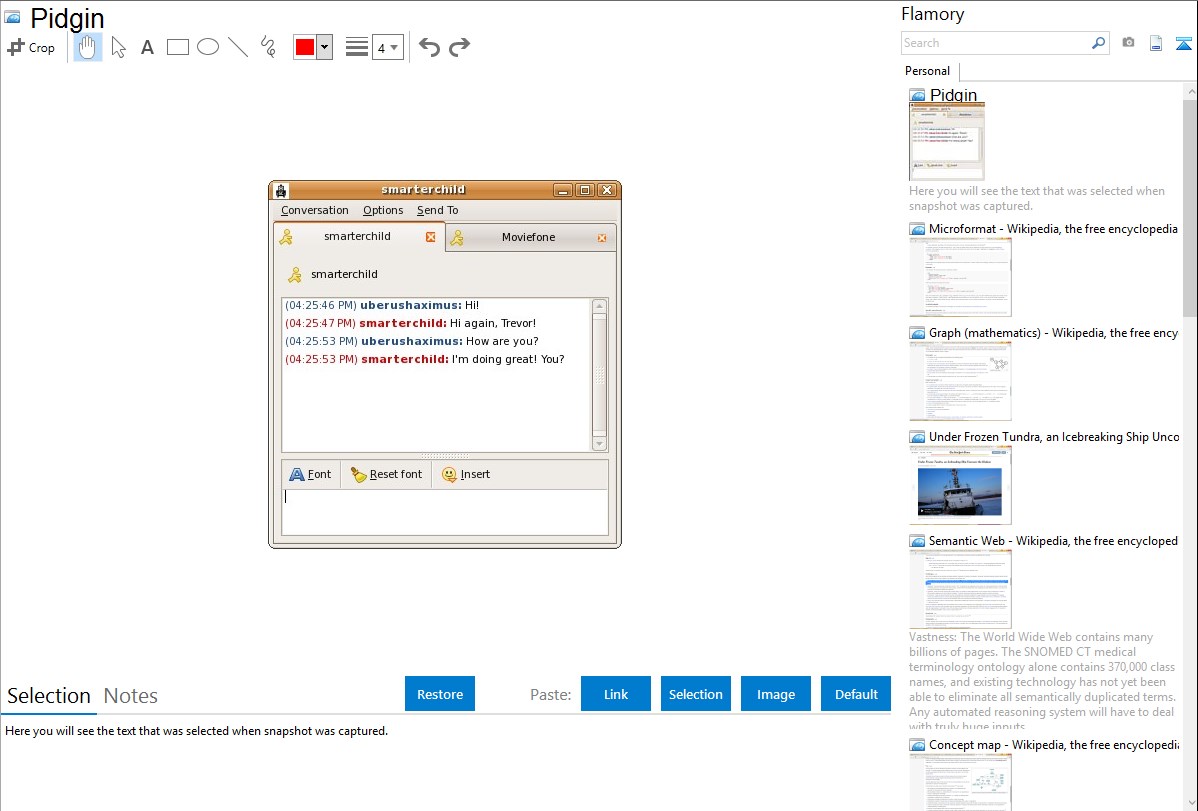Open the Pidgin snapshot thumbnail in sidebar
The height and width of the screenshot is (811, 1198).
pyautogui.click(x=947, y=141)
